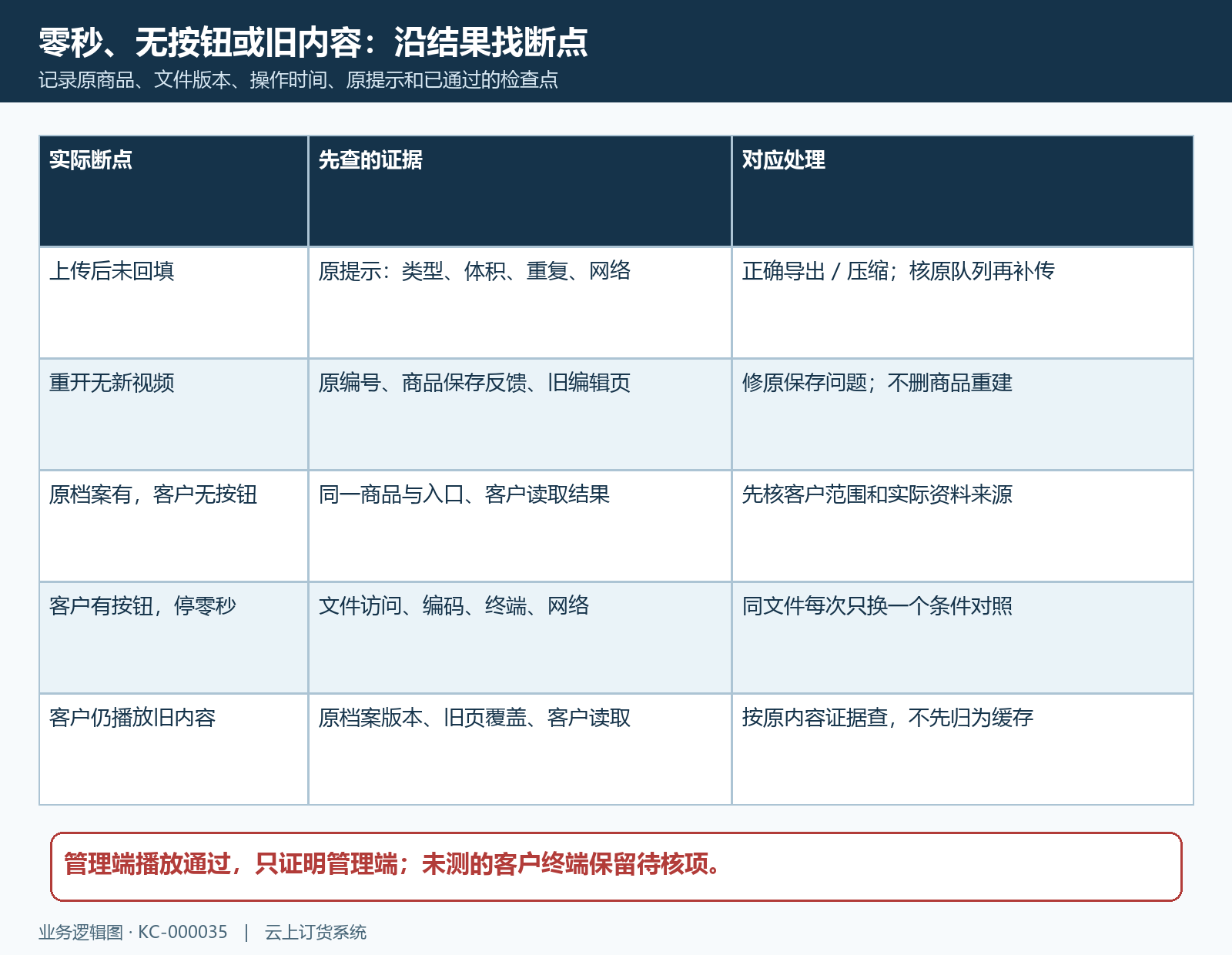The height and width of the screenshot is (955, 1232).
Task: Select the cell 原编号、商品保存反馈、旧编辑页
Action: pyautogui.click(x=520, y=414)
